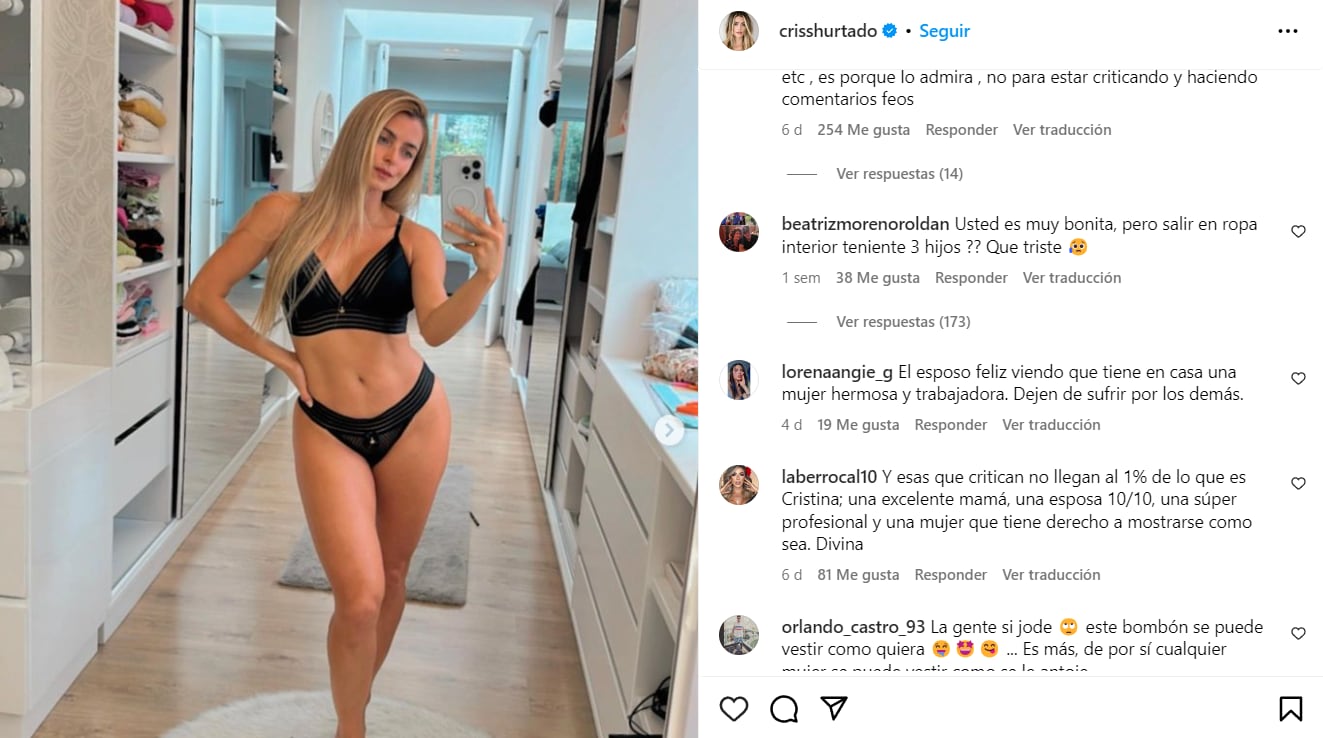The height and width of the screenshot is (738, 1323).
Task: Like laberrocal10's comment heart
Action: tap(1298, 484)
